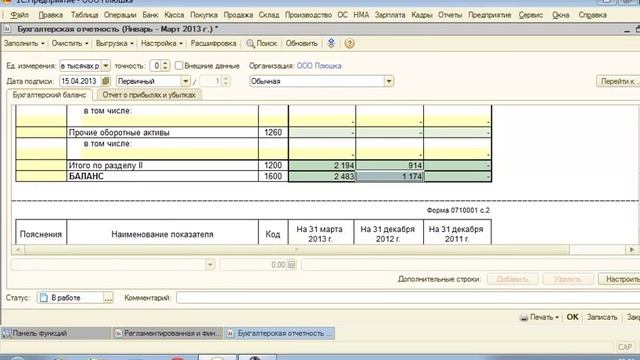640x360 pixels.
Task: Click the blue arrows toolbar icon
Action: click(x=331, y=43)
